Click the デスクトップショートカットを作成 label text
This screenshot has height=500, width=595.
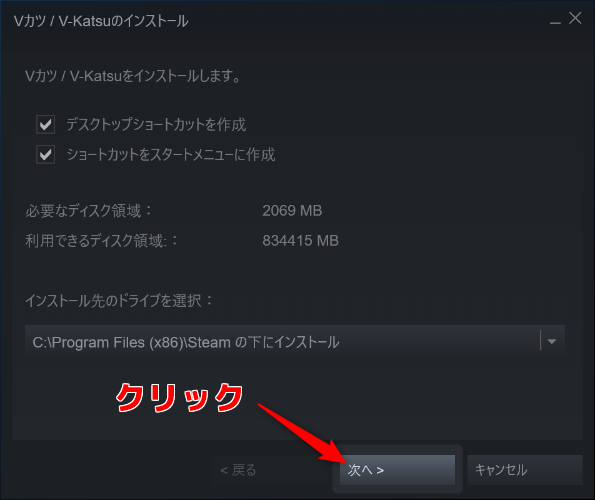pyautogui.click(x=156, y=124)
